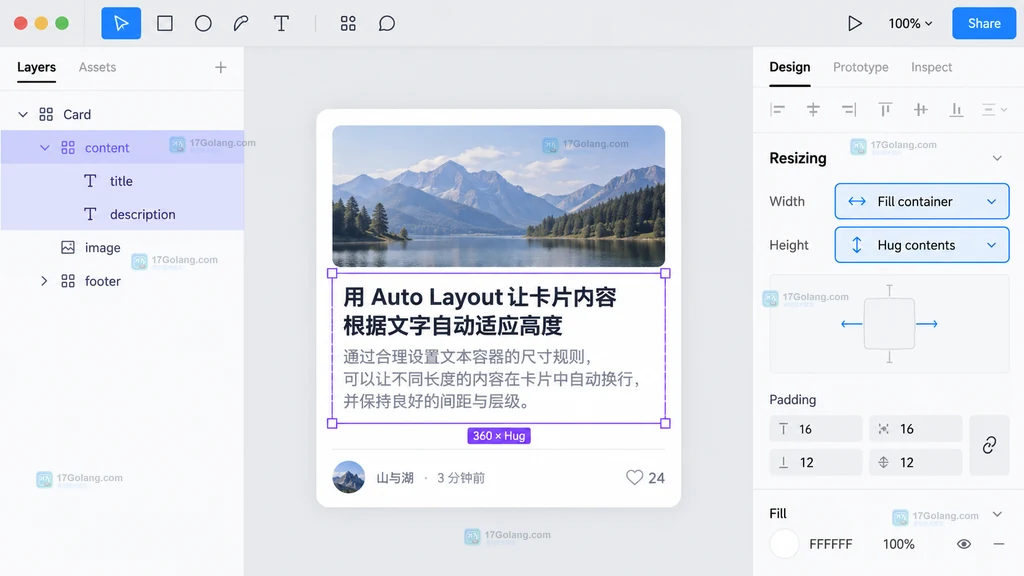The width and height of the screenshot is (1024, 576).
Task: Add a new page with plus icon
Action: (x=221, y=67)
